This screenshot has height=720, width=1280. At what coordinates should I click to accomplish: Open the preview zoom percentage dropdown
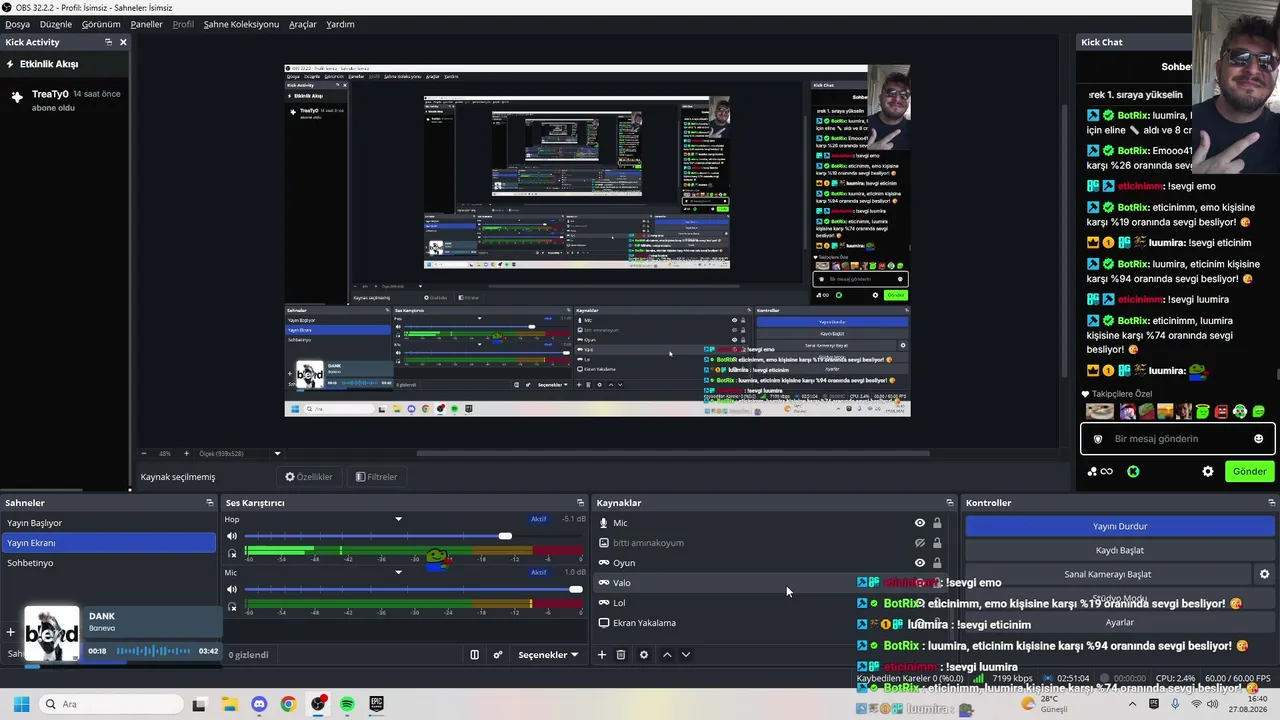click(x=278, y=453)
